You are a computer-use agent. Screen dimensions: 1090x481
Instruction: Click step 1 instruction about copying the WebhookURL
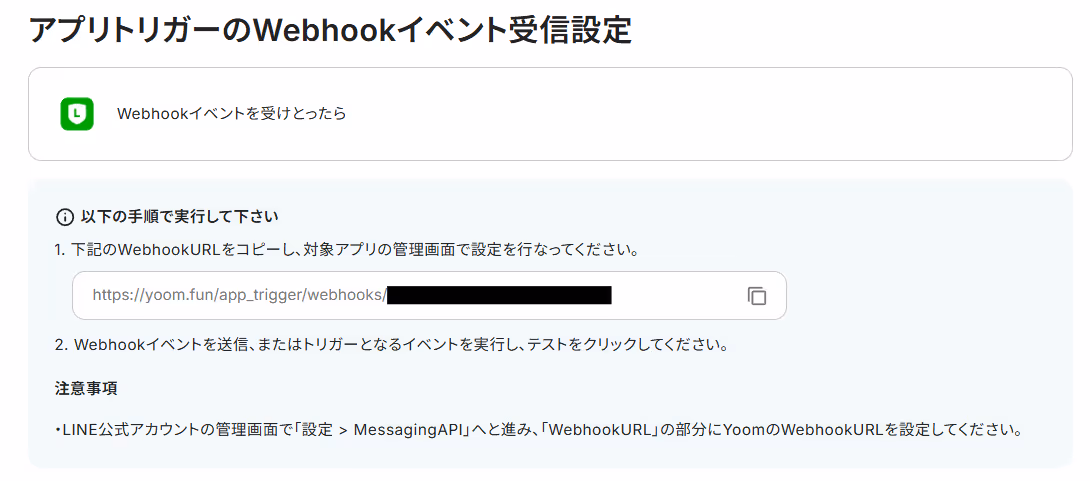[347, 251]
